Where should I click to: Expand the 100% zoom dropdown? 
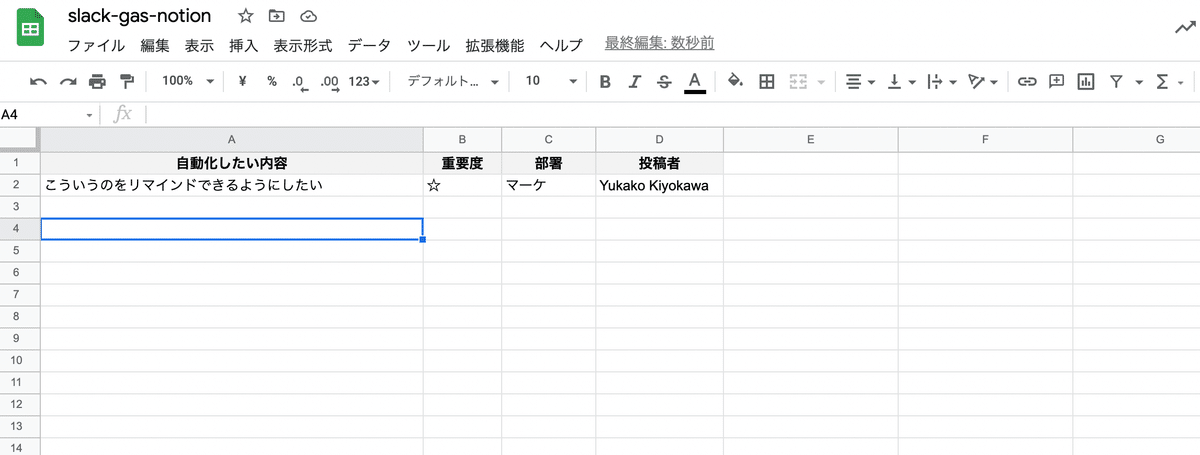188,81
